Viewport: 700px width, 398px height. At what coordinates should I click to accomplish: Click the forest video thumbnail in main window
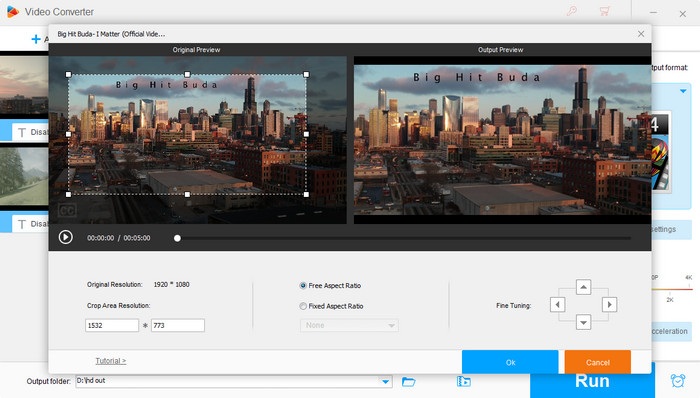24,176
